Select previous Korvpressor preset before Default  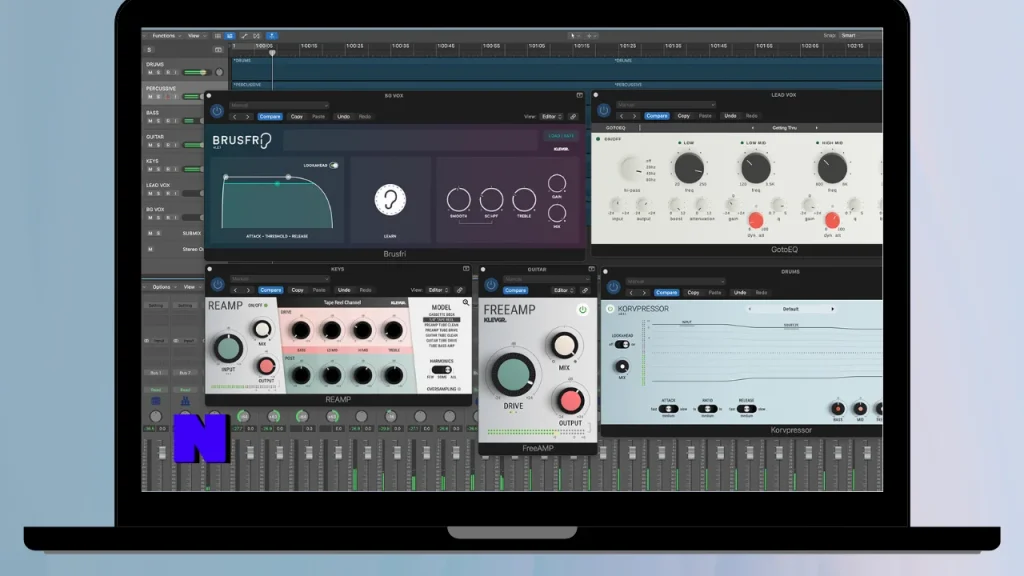click(x=750, y=309)
